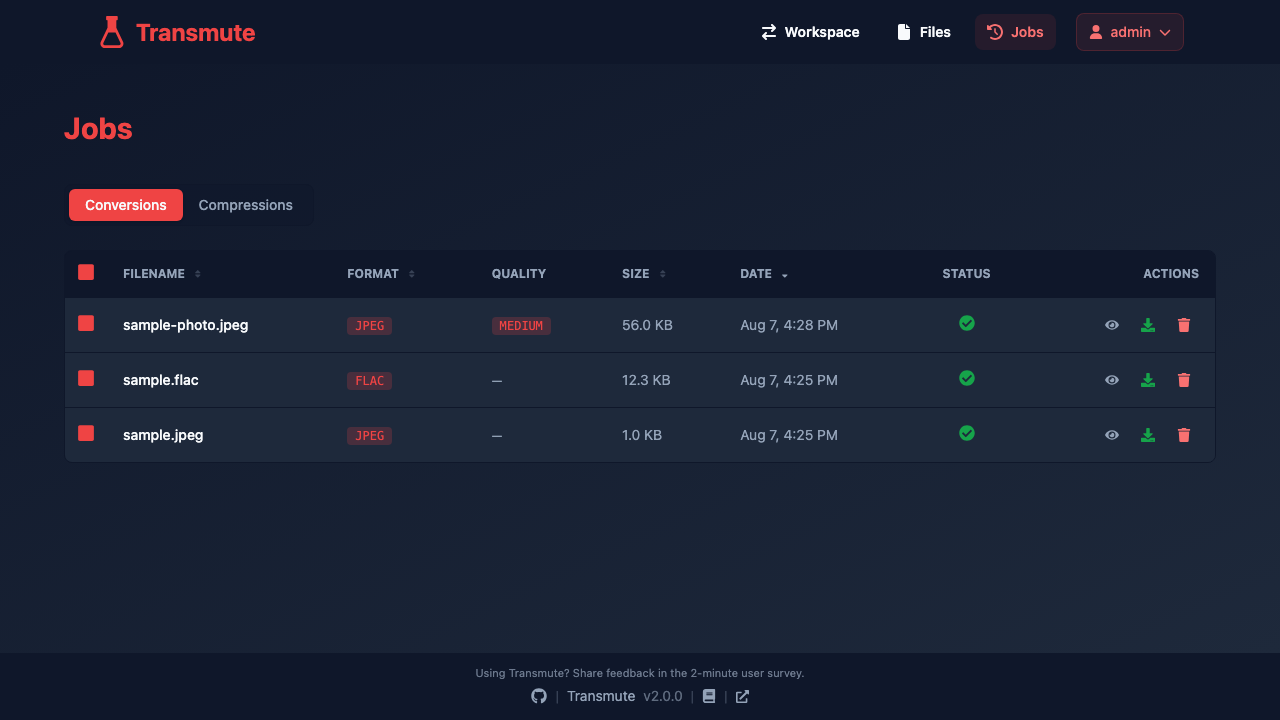1280x720 pixels.
Task: Click the MEDIUM quality badge
Action: coord(521,326)
